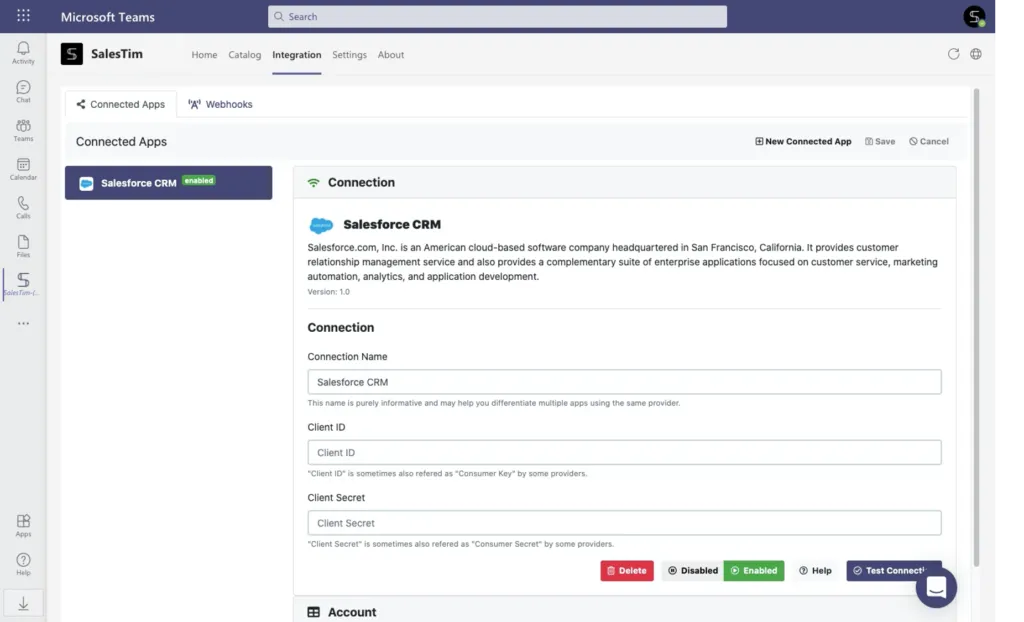Image resolution: width=1024 pixels, height=622 pixels.
Task: Select the SalesTim app in sidebar
Action: tap(24, 284)
